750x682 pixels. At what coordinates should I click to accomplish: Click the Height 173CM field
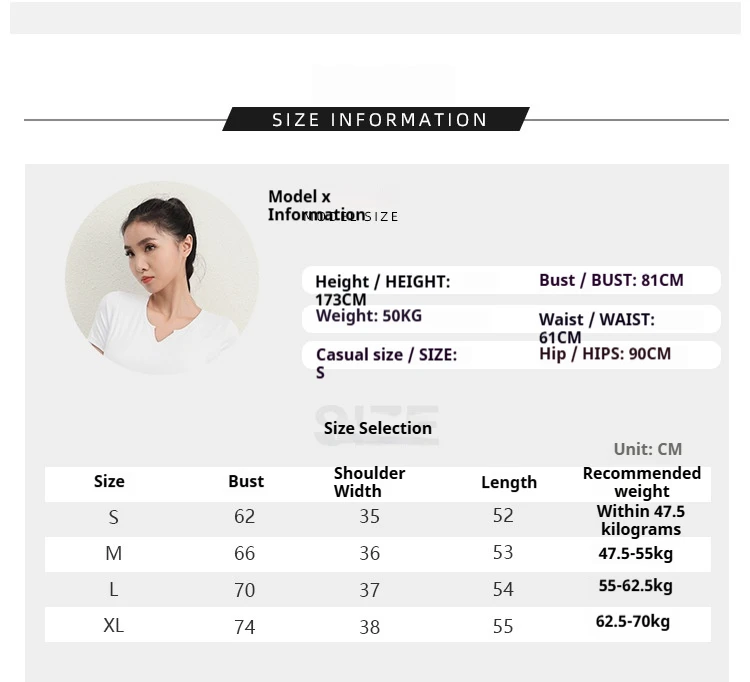click(x=383, y=290)
